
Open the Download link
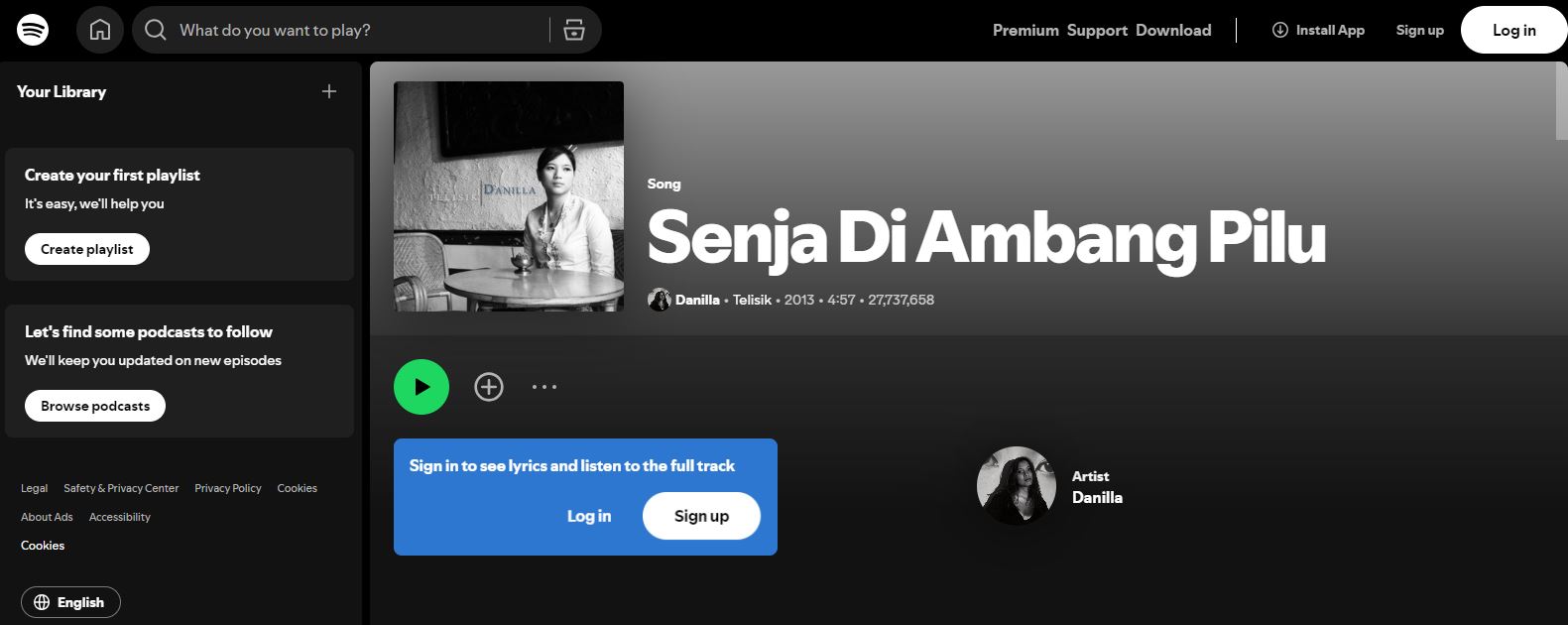tap(1173, 30)
